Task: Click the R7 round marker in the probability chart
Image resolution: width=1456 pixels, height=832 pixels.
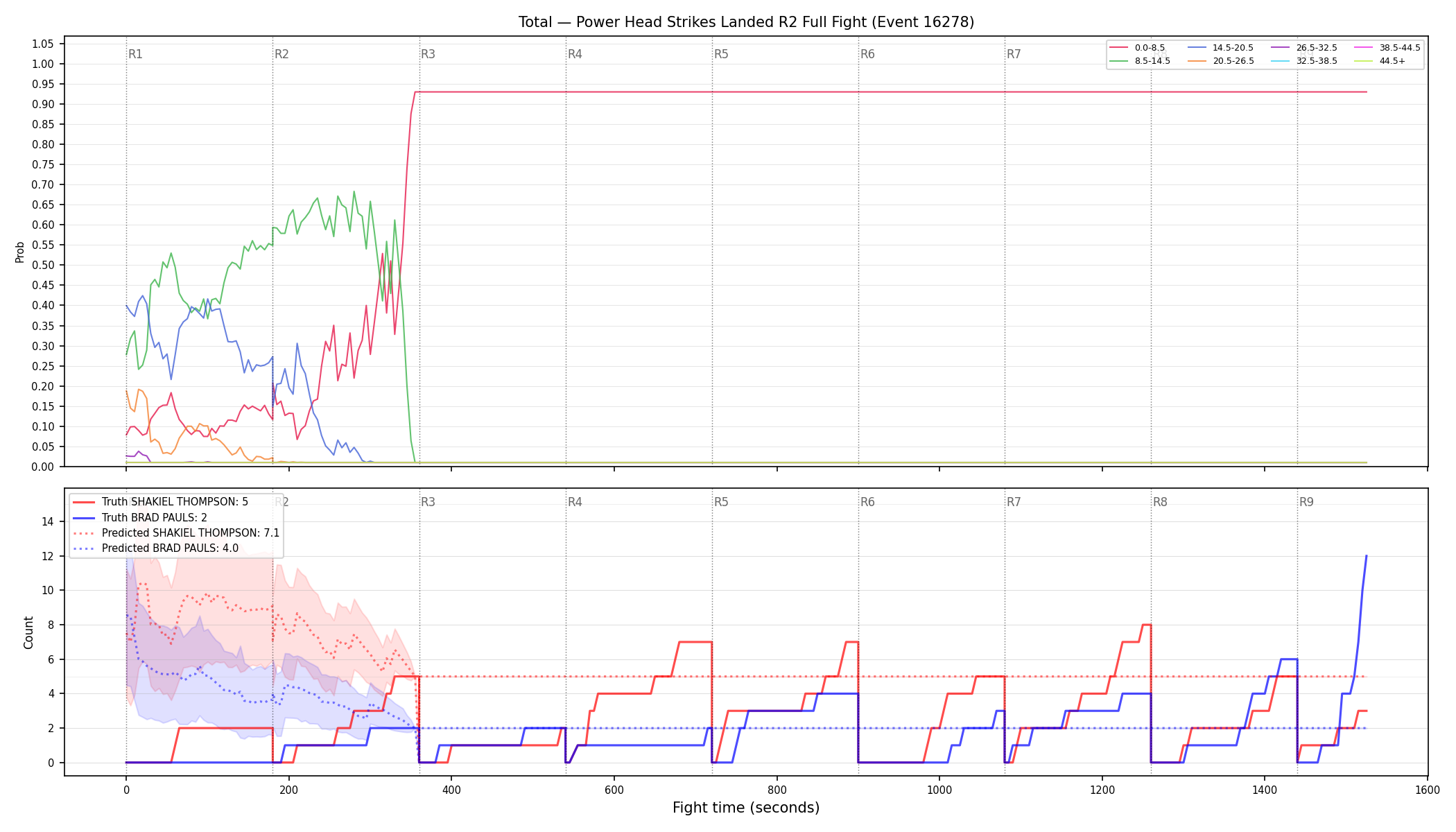Action: point(1014,54)
